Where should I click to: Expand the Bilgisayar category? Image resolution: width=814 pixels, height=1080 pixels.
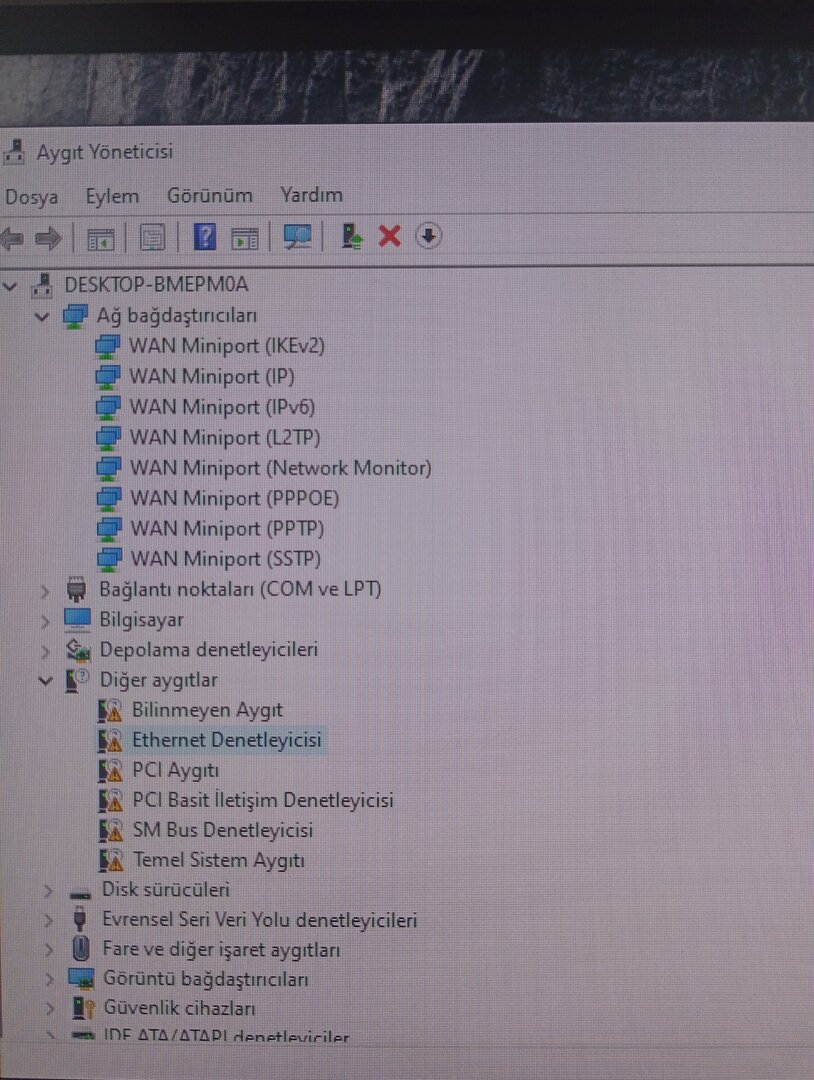click(x=45, y=621)
